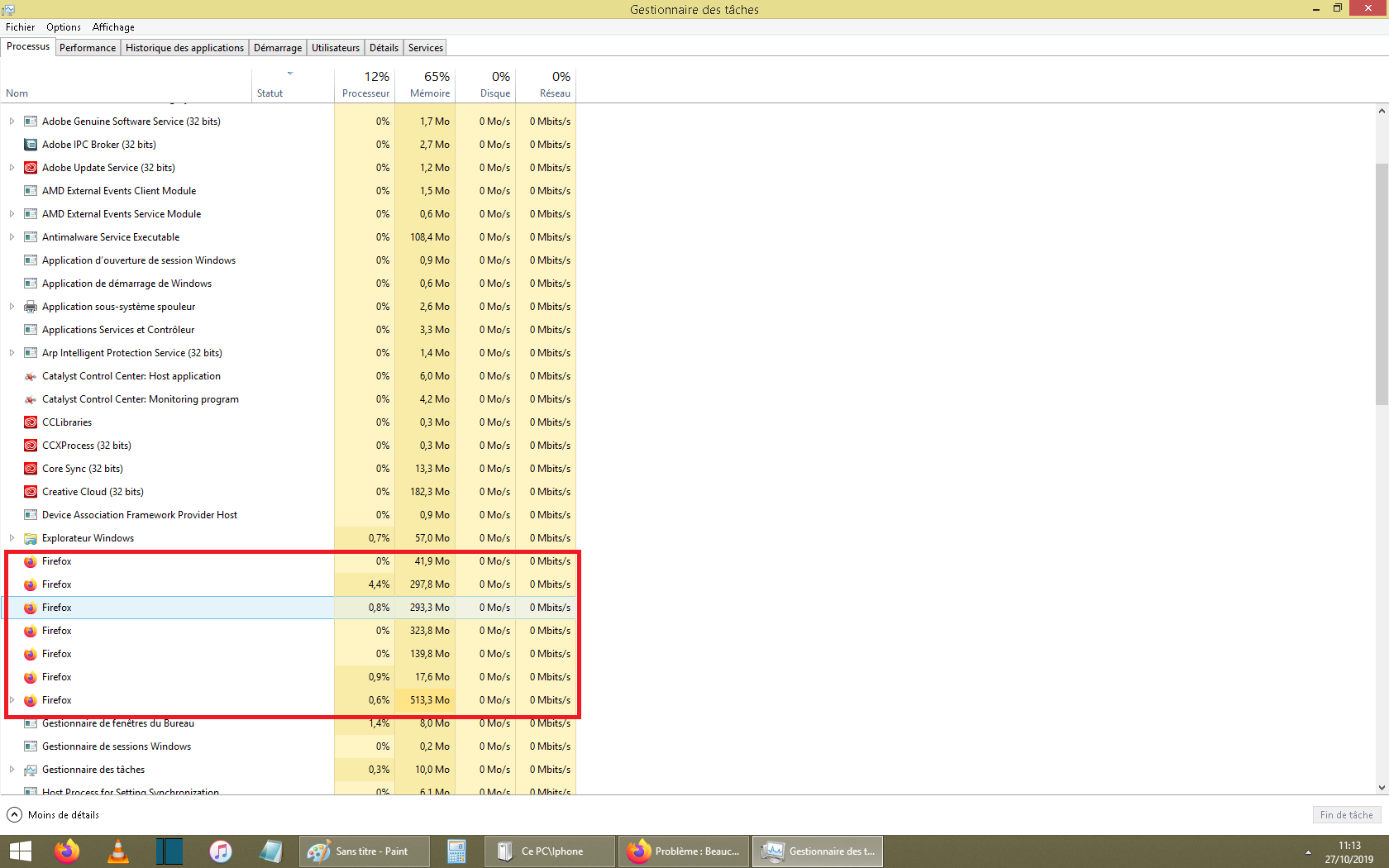Select Application d'ouverture de session Windows row
Viewport: 1389px width, 868px height.
point(289,260)
